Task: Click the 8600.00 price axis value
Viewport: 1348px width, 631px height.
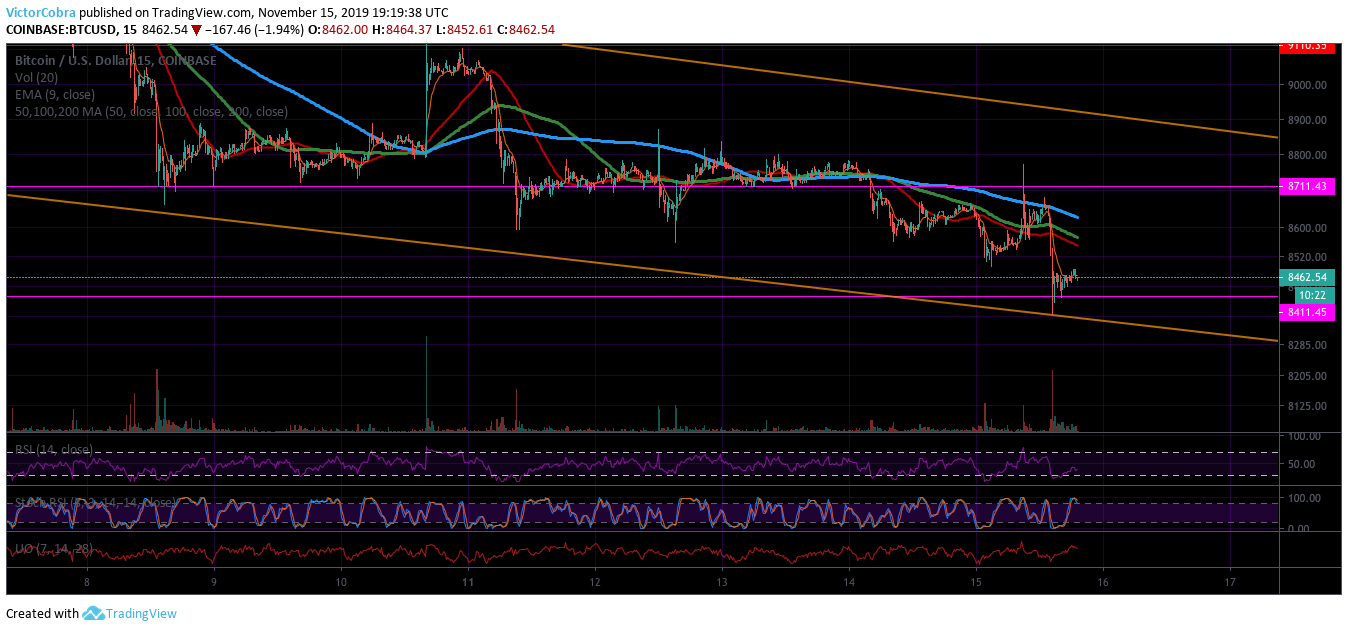Action: pyautogui.click(x=1307, y=228)
